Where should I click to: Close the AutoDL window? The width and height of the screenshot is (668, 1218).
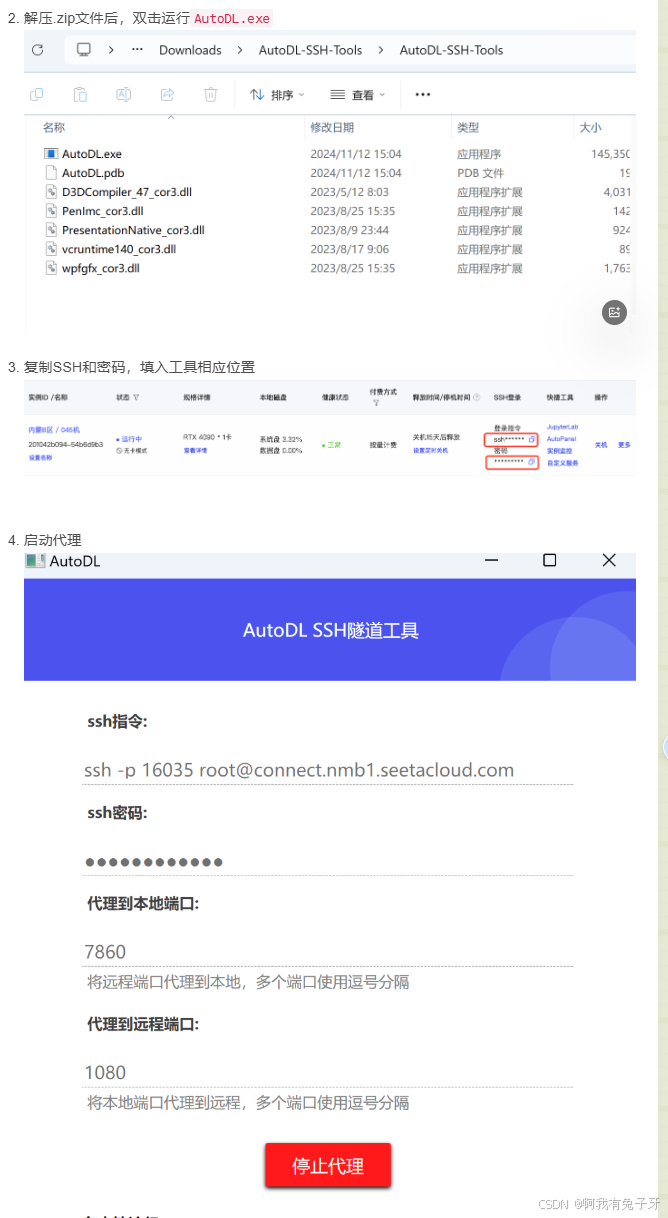click(x=609, y=561)
